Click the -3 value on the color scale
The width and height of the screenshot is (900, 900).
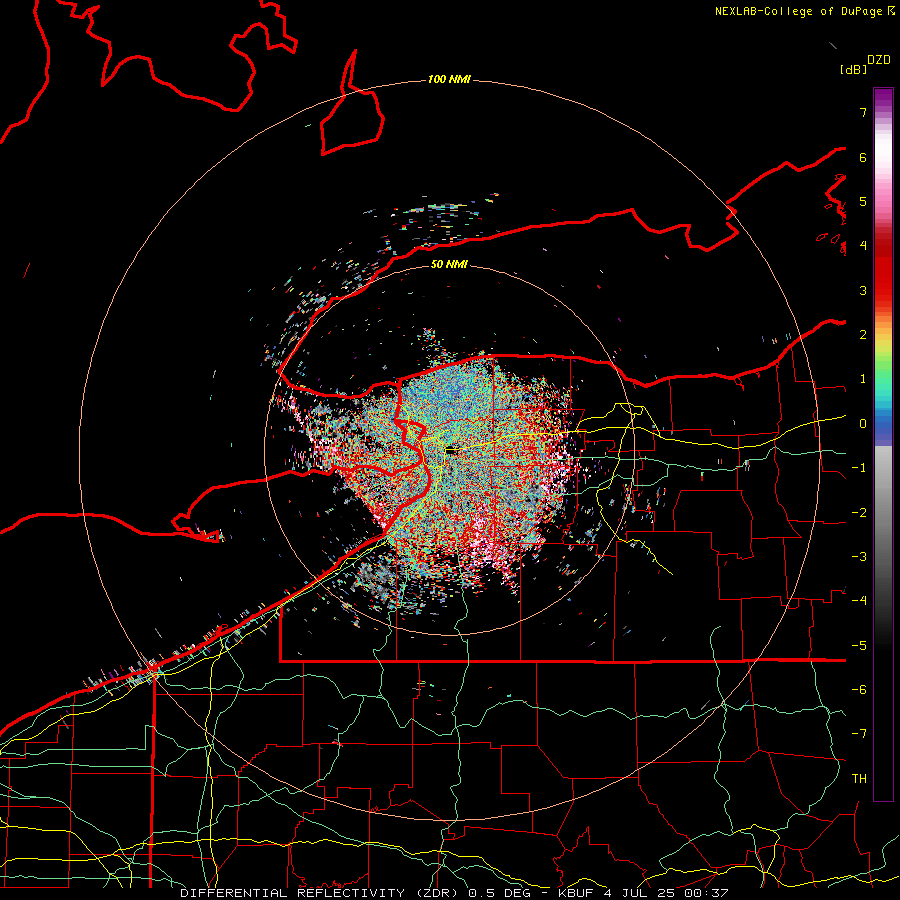click(859, 557)
